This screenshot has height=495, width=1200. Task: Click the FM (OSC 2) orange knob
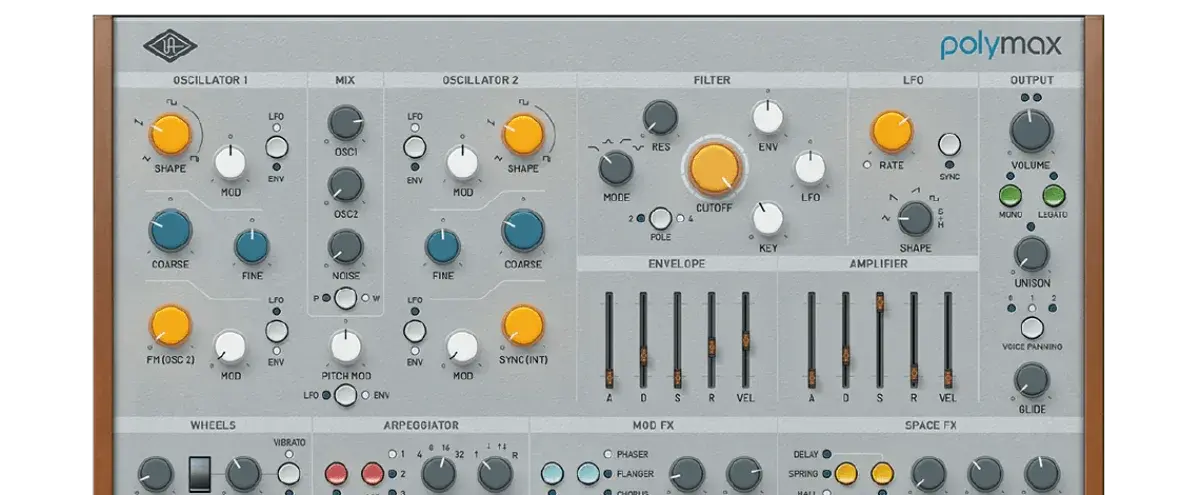pos(170,325)
